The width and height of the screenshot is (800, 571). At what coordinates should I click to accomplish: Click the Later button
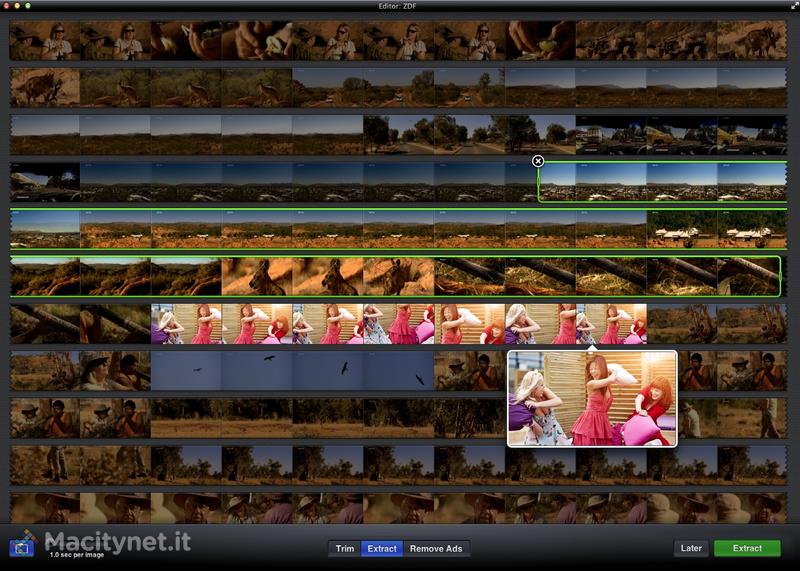pos(691,548)
